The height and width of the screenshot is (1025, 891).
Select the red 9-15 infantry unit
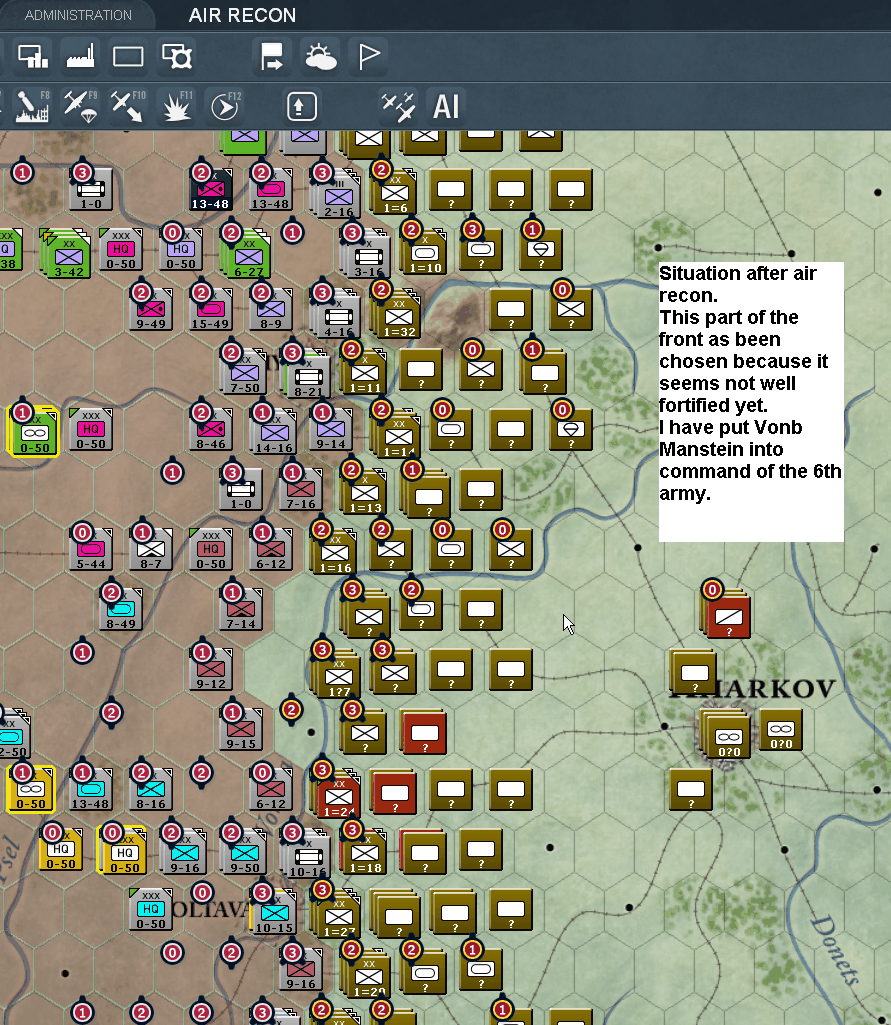tap(241, 730)
